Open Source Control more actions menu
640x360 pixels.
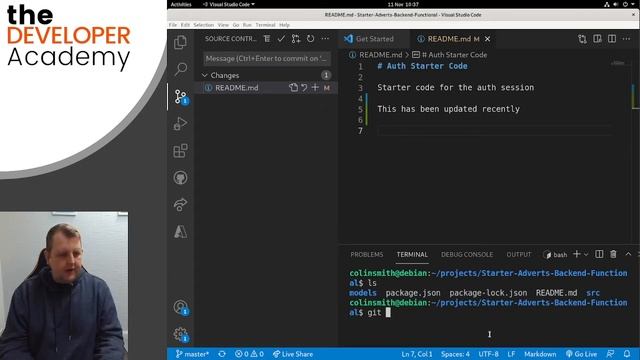tap(325, 39)
